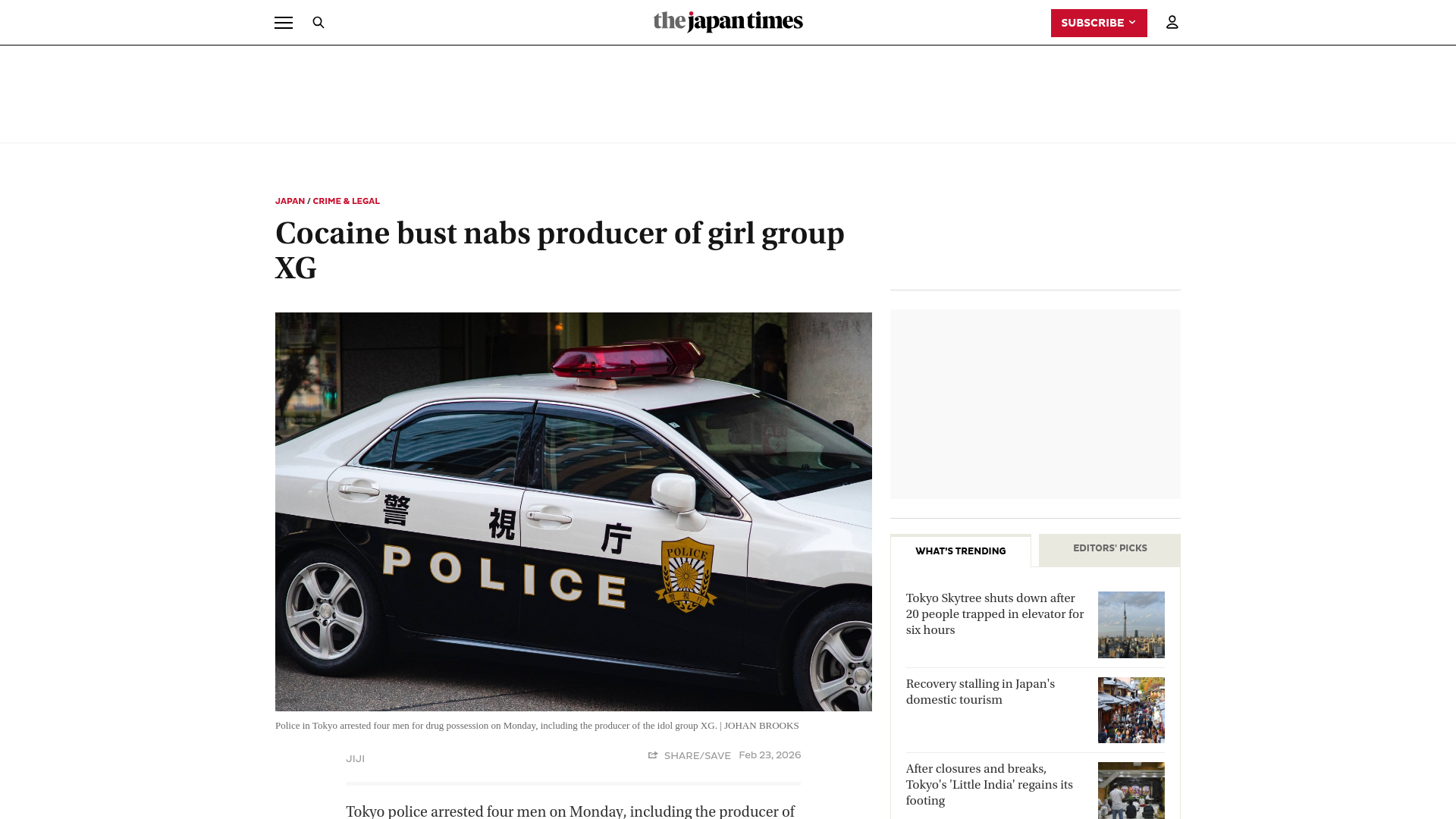Open the Tokyo Skytree shutdown article
Viewport: 1456px width, 819px height.
(x=995, y=614)
